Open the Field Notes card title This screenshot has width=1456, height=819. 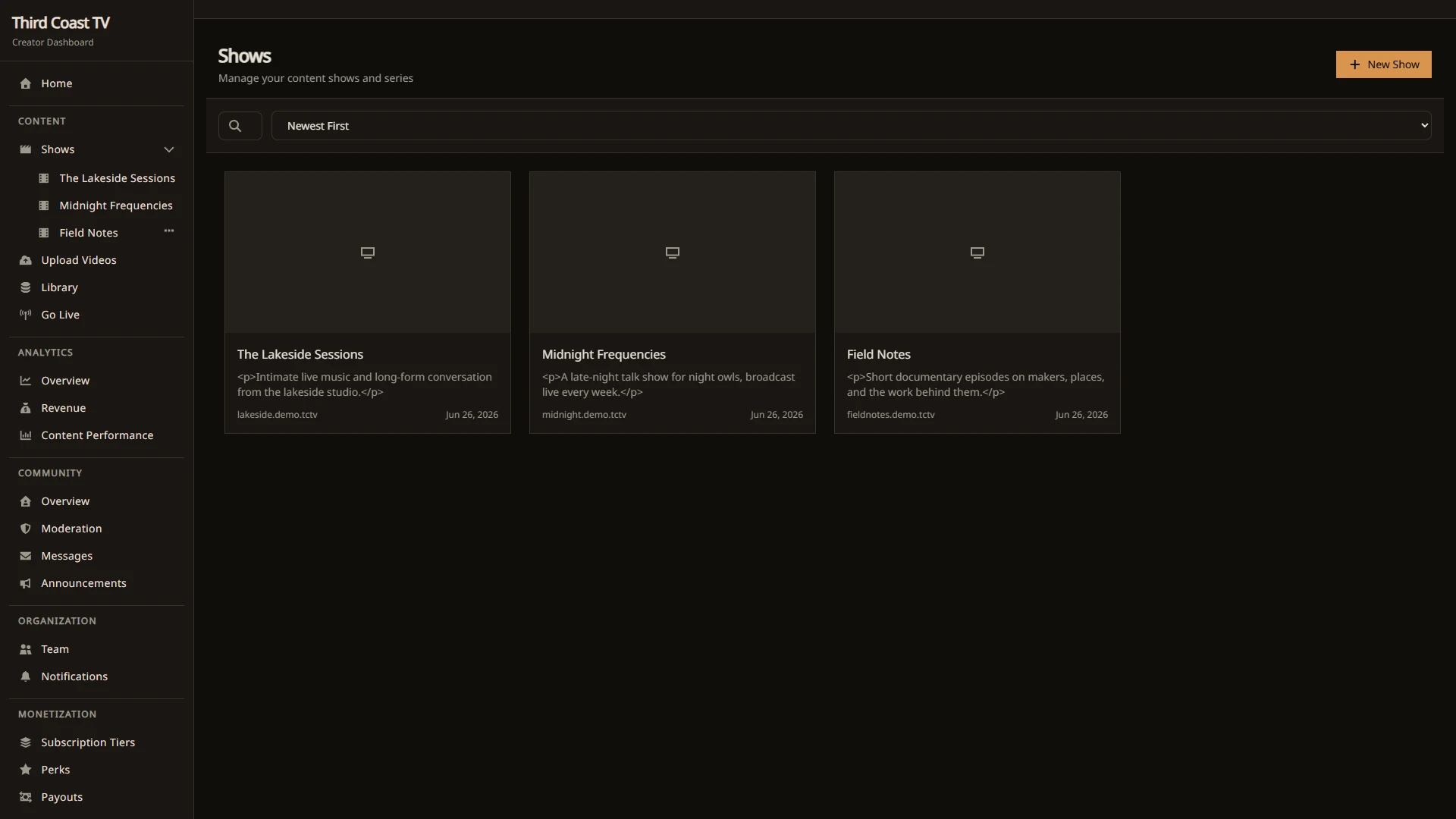tap(878, 354)
